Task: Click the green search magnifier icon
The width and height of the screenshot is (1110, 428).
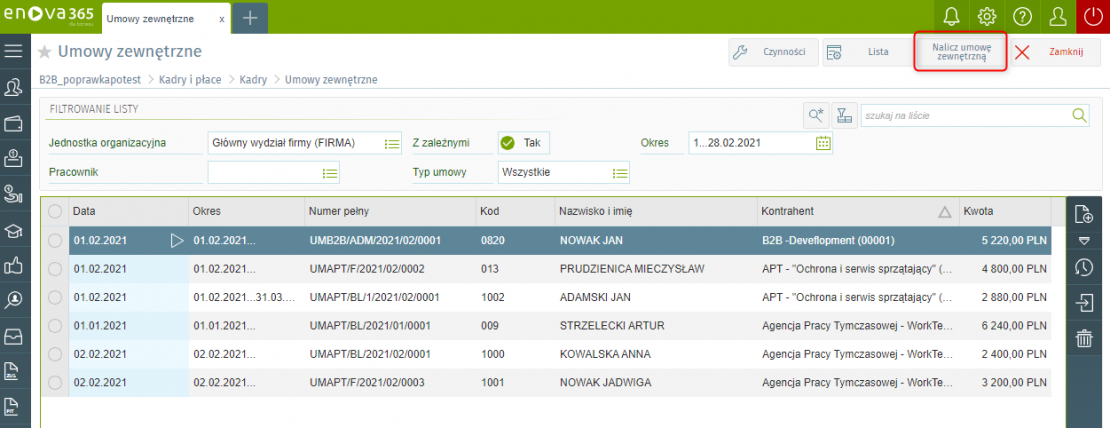Action: click(1079, 115)
